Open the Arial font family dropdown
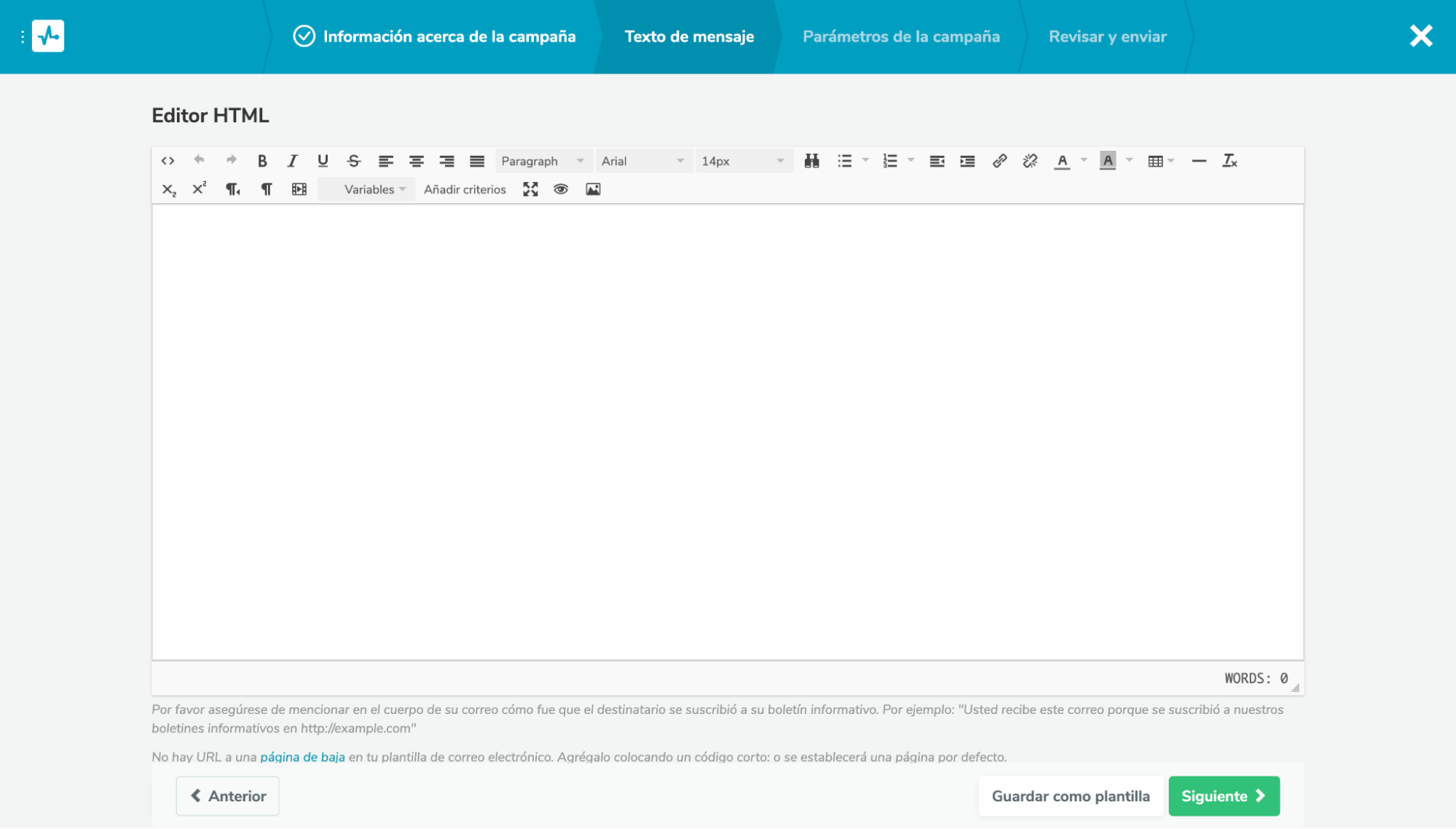 [642, 161]
